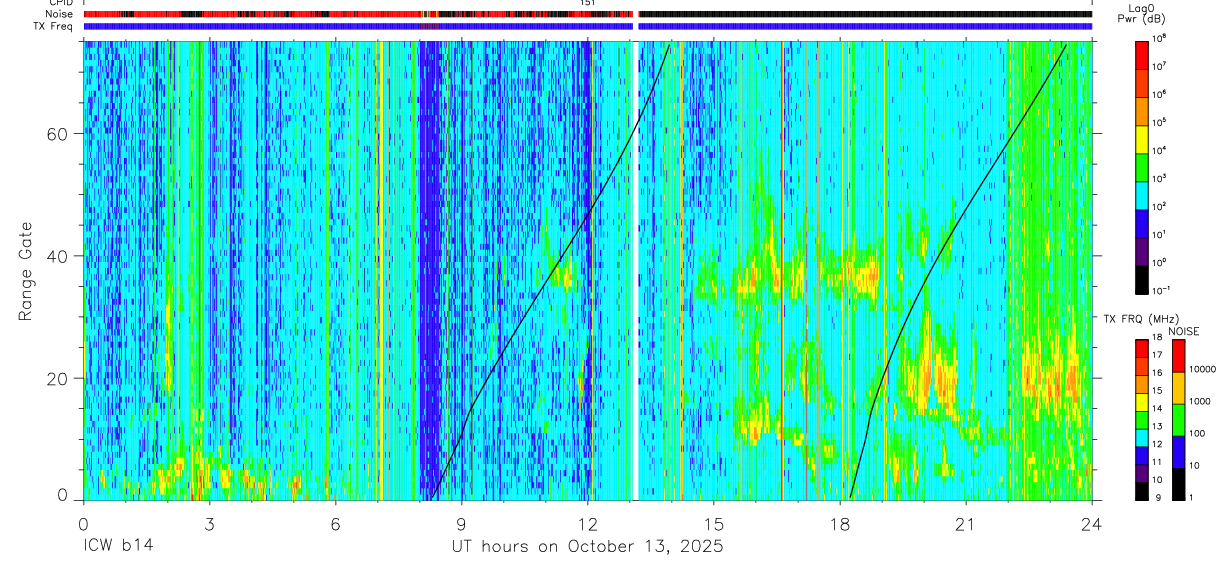Click x-axis tick label '18'
Viewport: 1228px width, 567px height.
840,524
